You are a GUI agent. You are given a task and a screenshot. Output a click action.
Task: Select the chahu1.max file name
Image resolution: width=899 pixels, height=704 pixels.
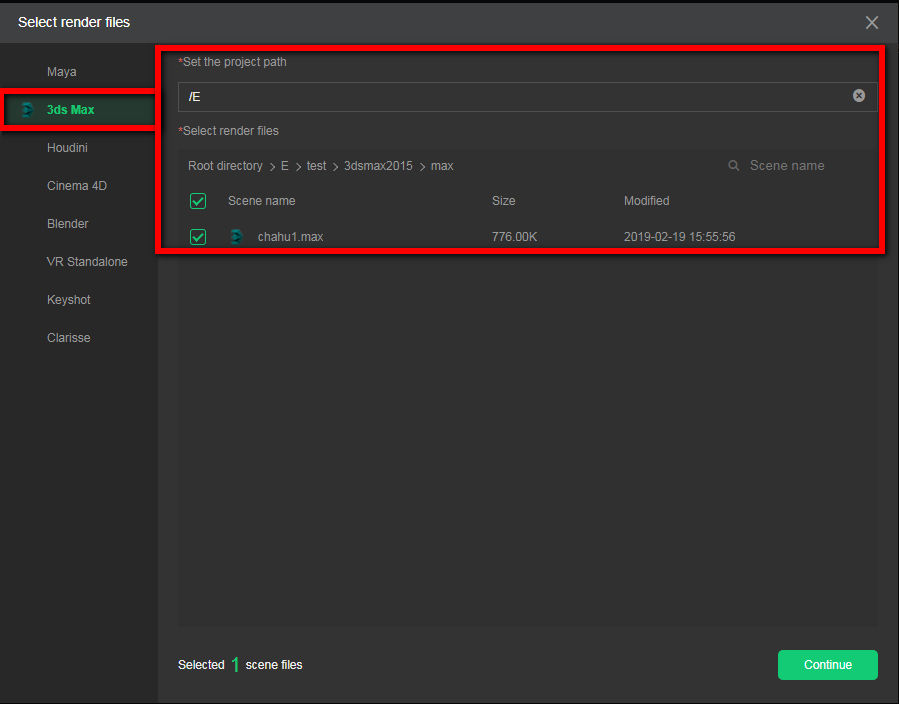290,237
